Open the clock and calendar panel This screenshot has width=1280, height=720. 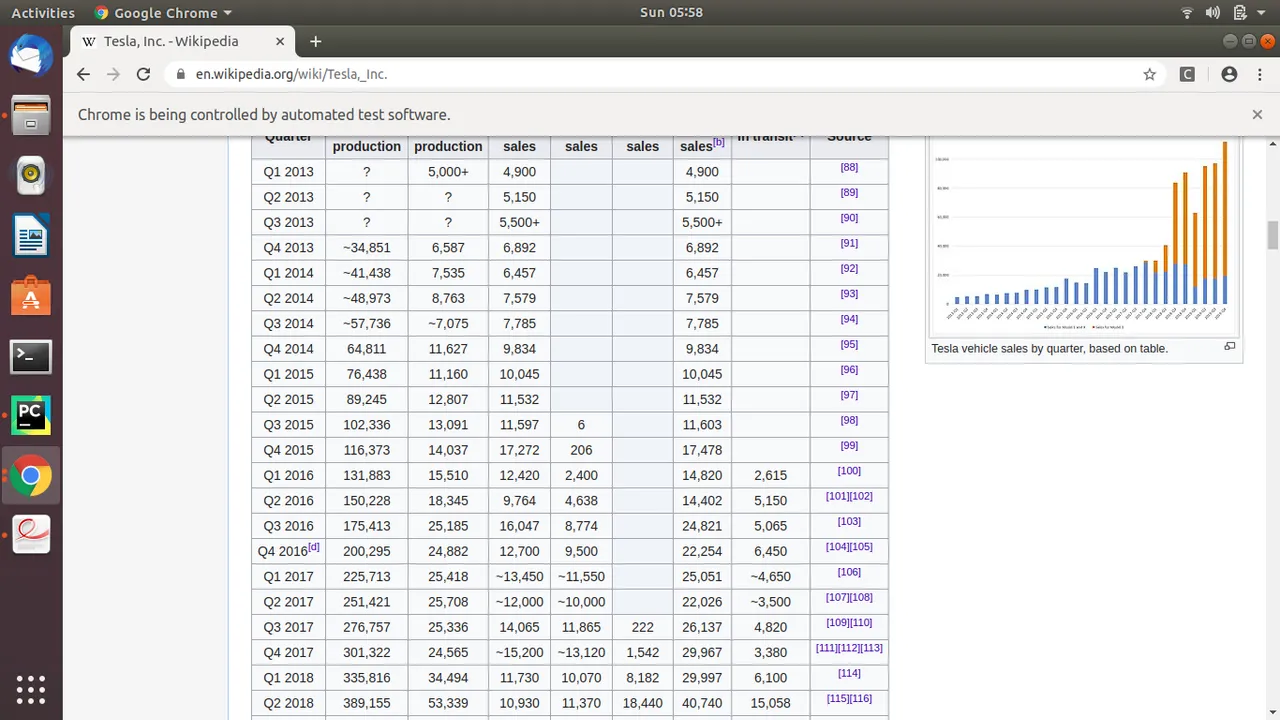[671, 13]
